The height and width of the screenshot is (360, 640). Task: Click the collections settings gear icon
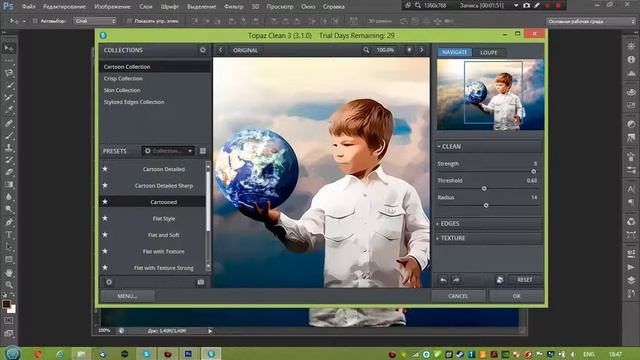[203, 50]
